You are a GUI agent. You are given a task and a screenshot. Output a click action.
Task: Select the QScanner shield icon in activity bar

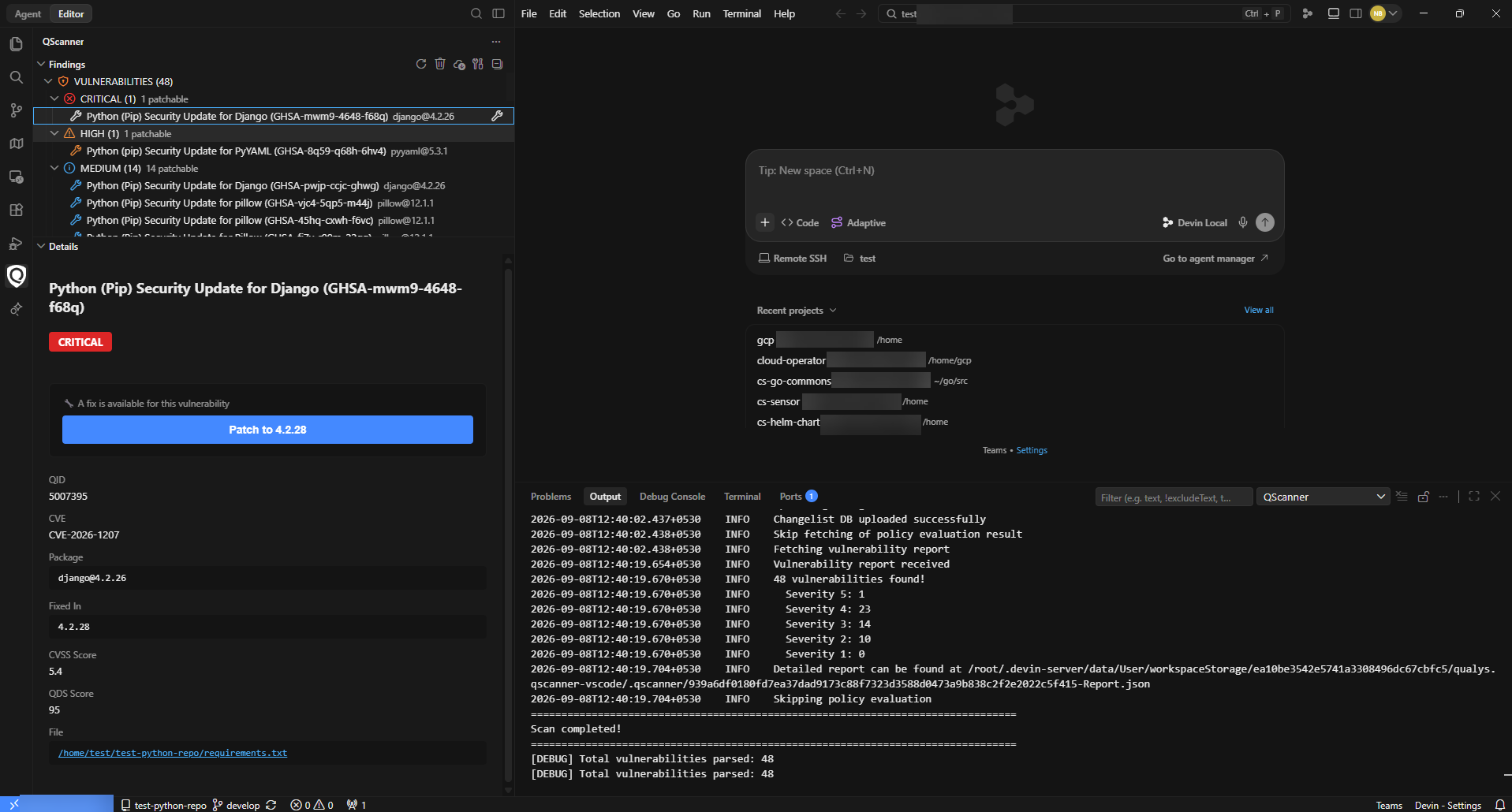[x=16, y=276]
